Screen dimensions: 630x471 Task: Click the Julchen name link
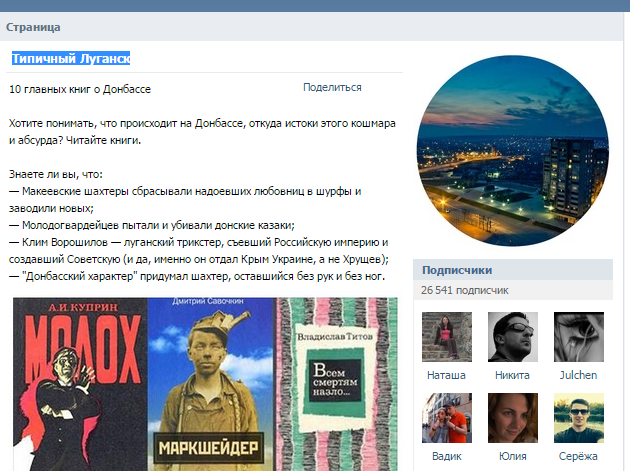(x=578, y=375)
